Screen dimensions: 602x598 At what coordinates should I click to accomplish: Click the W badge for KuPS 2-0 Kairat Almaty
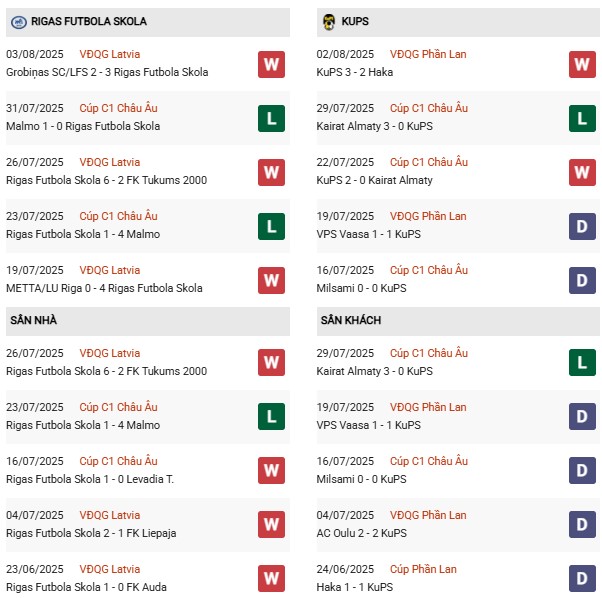[x=582, y=172]
